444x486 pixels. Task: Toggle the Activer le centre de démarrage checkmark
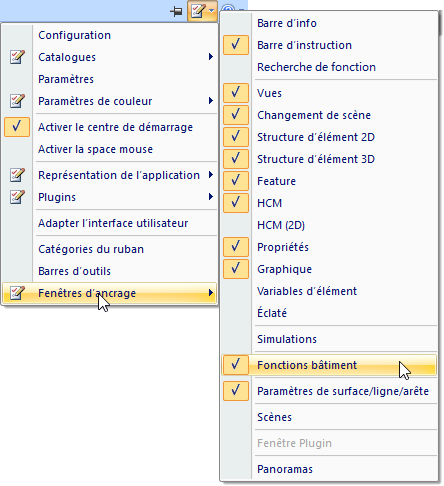pyautogui.click(x=17, y=127)
